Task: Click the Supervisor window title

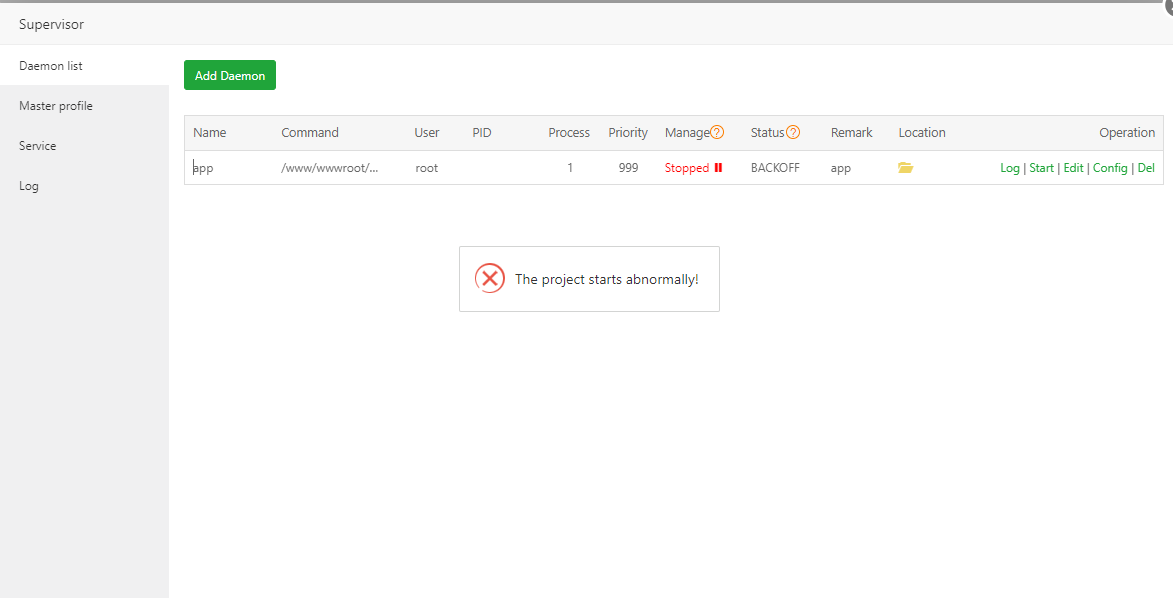Action: (52, 24)
